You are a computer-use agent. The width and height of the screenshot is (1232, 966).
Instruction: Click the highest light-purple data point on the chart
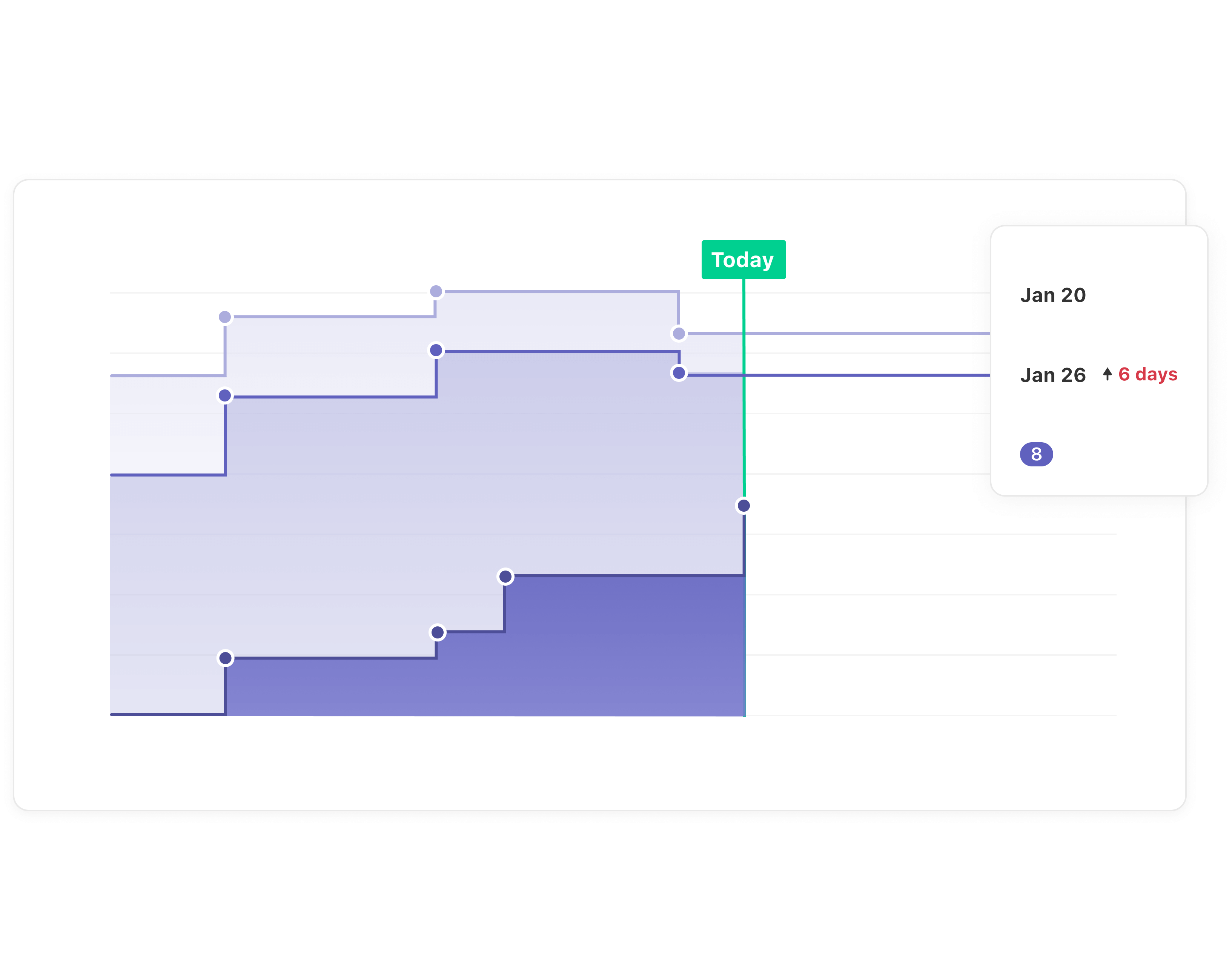click(x=436, y=291)
